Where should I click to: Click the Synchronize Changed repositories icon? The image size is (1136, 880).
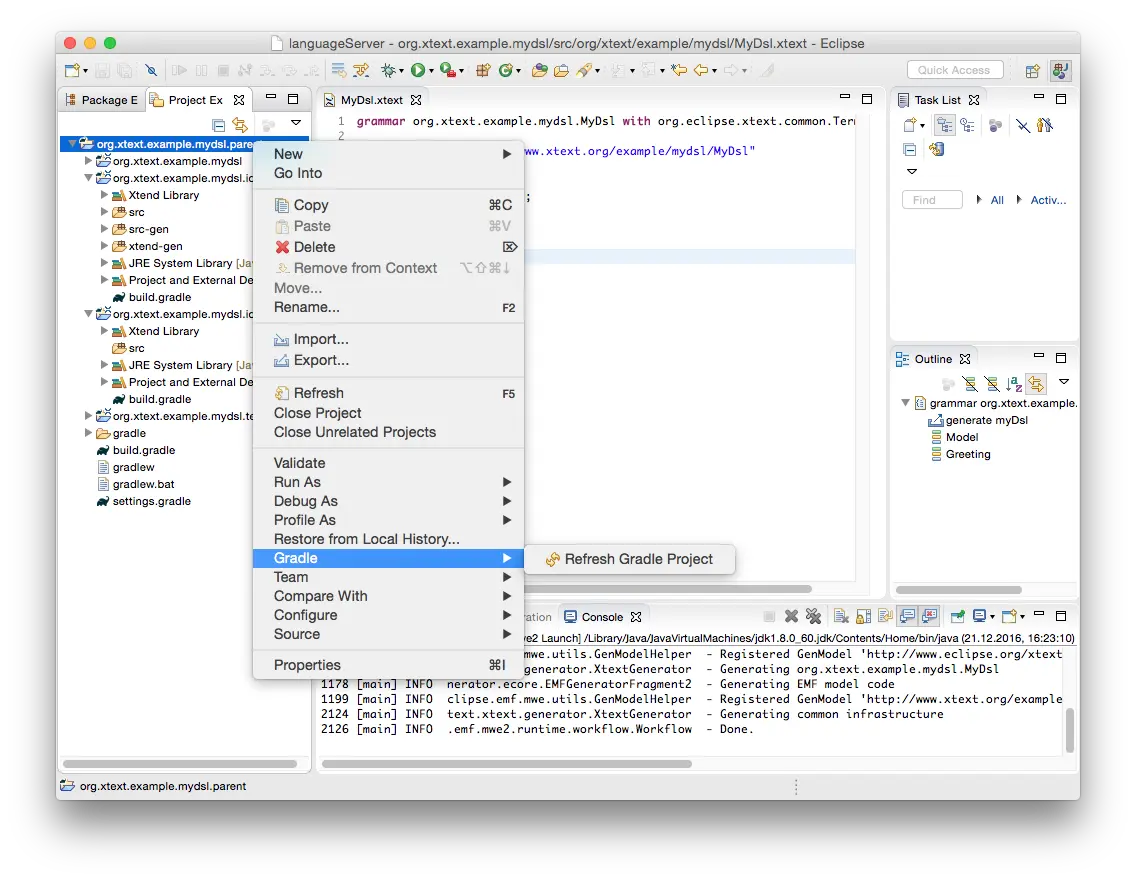tap(936, 149)
